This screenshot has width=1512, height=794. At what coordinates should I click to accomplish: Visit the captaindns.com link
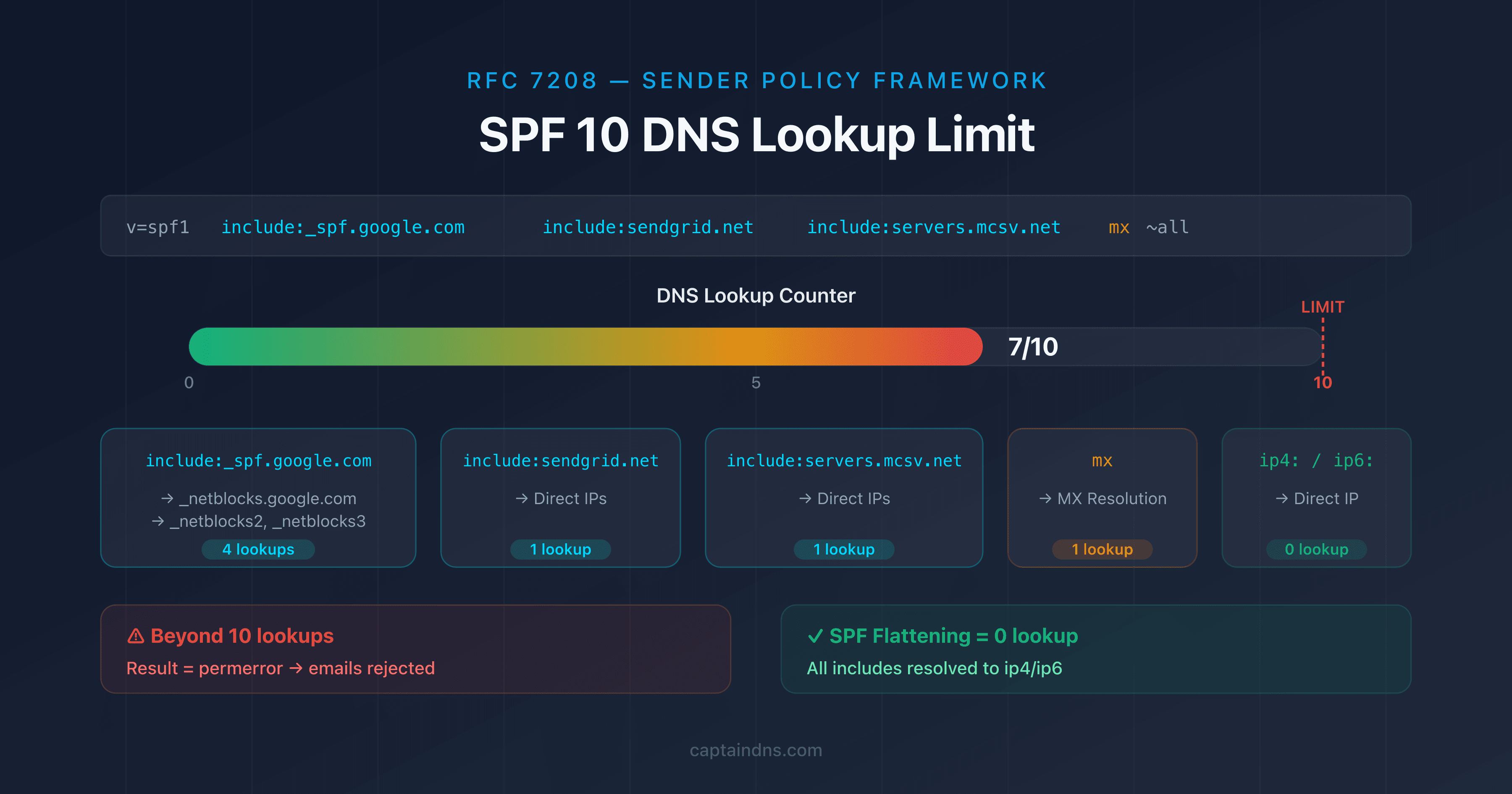(x=756, y=750)
